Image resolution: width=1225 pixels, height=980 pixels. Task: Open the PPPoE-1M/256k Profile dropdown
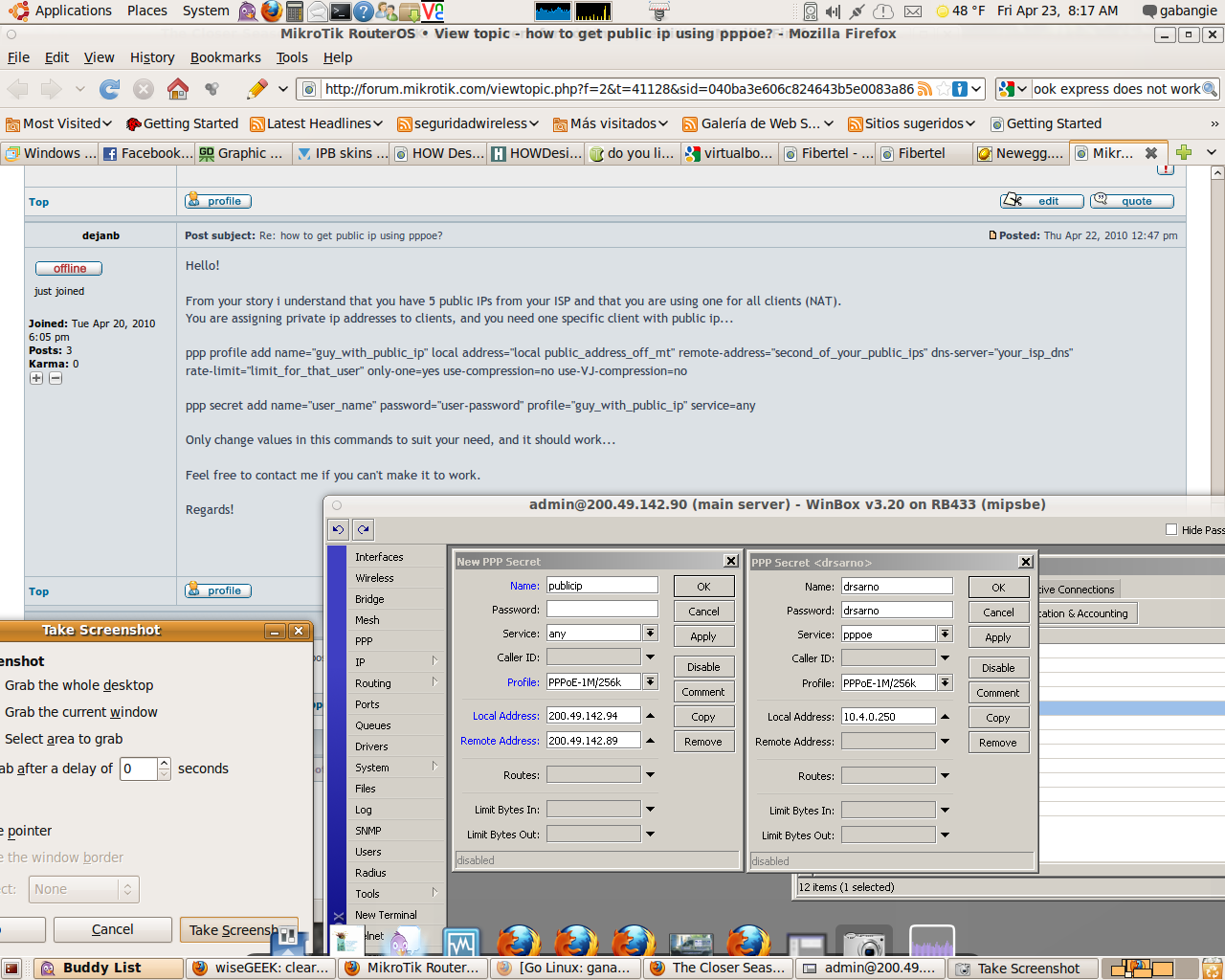[650, 680]
